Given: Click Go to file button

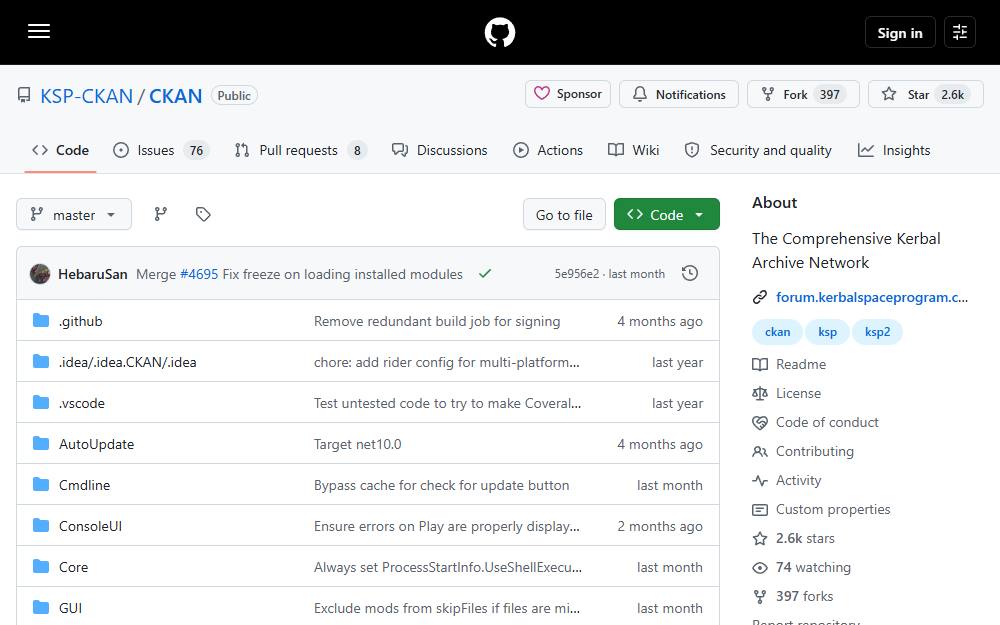Looking at the screenshot, I should (x=564, y=214).
